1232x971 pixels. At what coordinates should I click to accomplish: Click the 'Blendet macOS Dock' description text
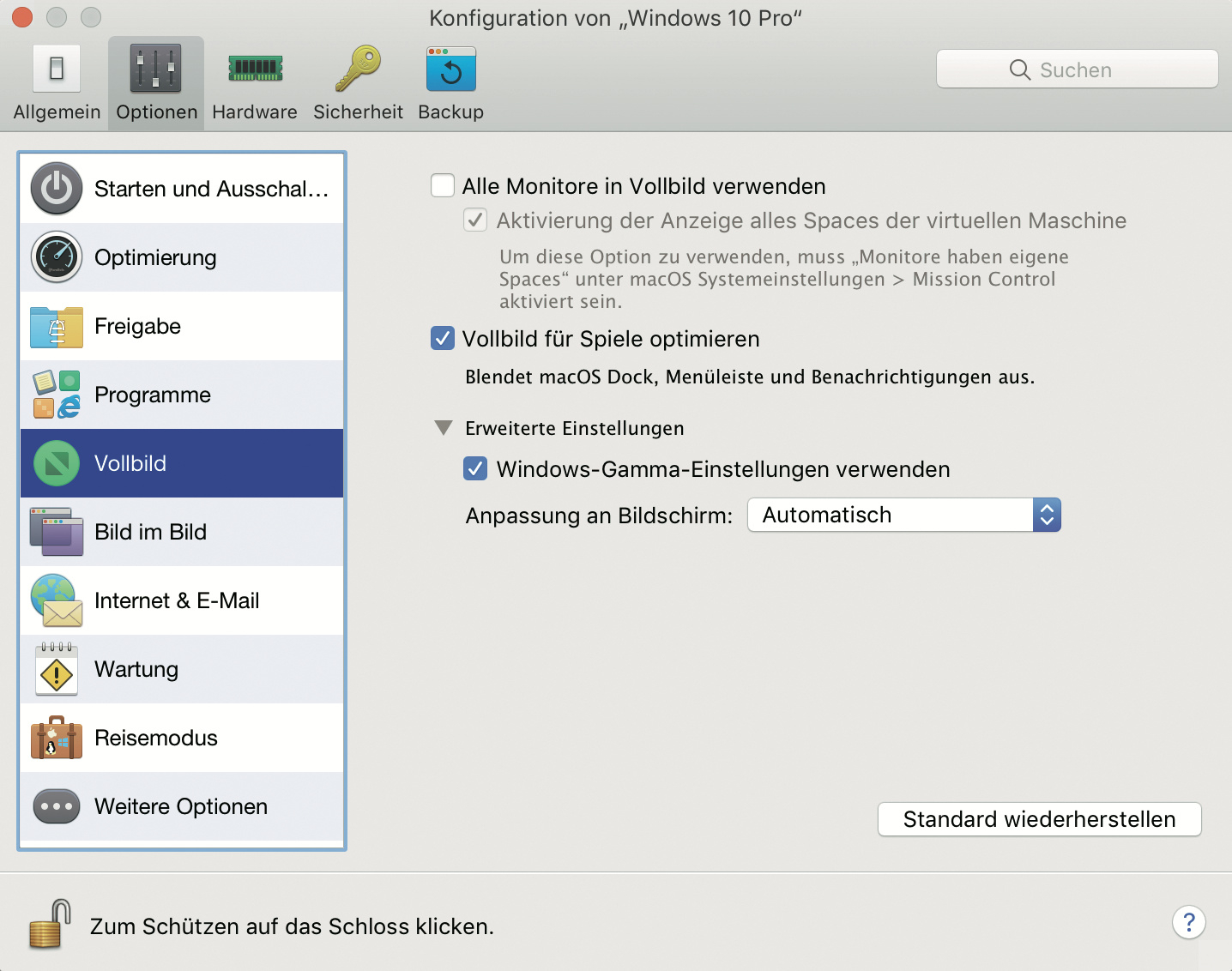(x=750, y=377)
